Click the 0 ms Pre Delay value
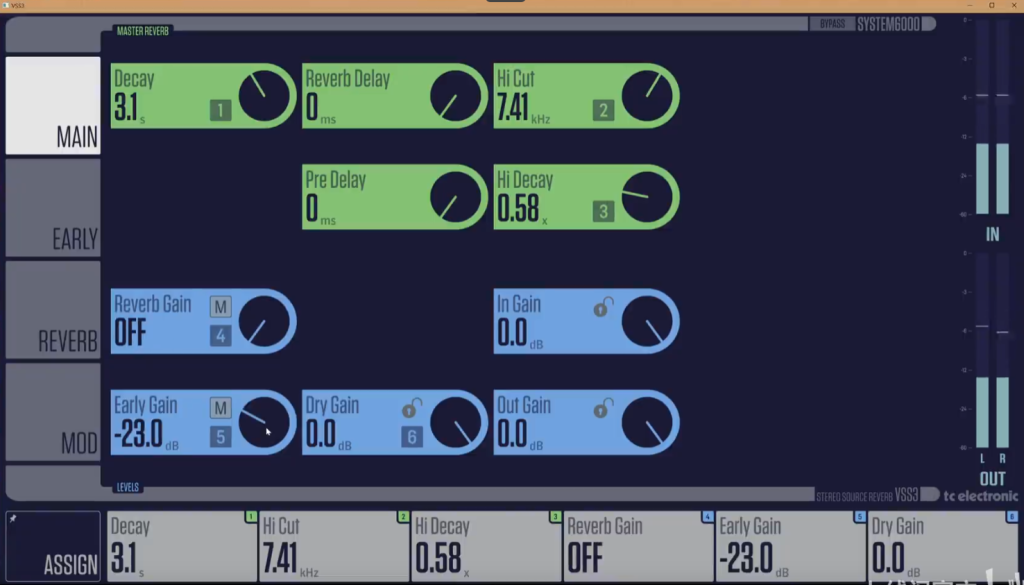Image resolution: width=1024 pixels, height=585 pixels. coord(321,209)
